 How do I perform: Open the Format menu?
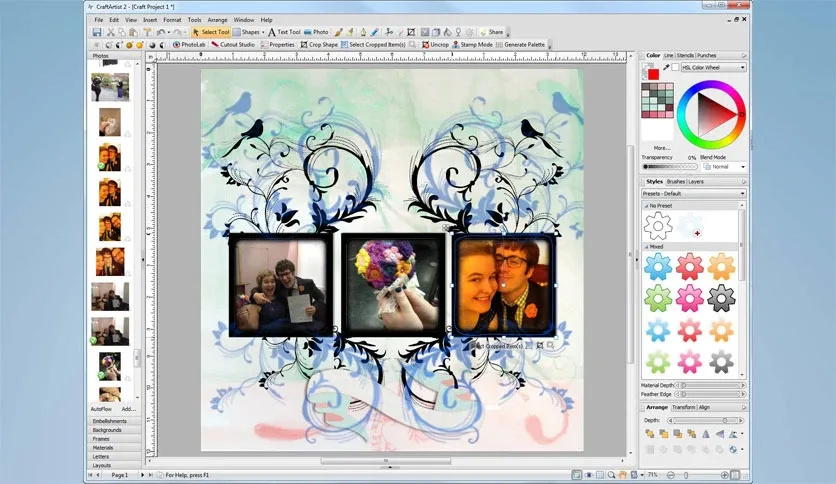(x=172, y=20)
